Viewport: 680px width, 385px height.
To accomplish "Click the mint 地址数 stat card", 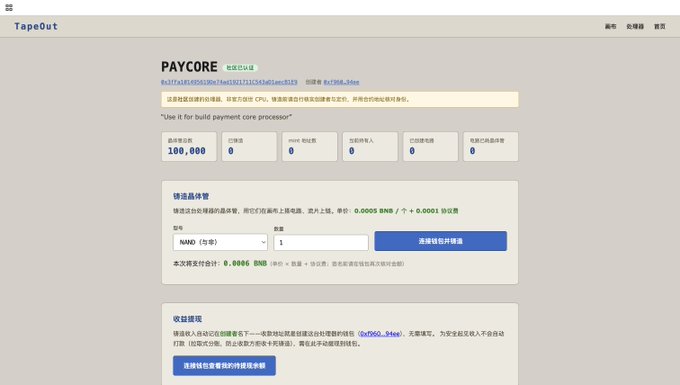I will 310,147.
